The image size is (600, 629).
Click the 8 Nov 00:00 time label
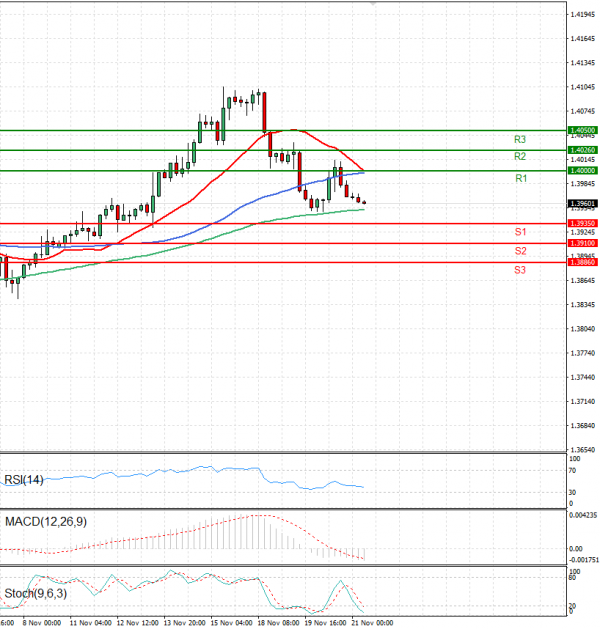point(42,623)
